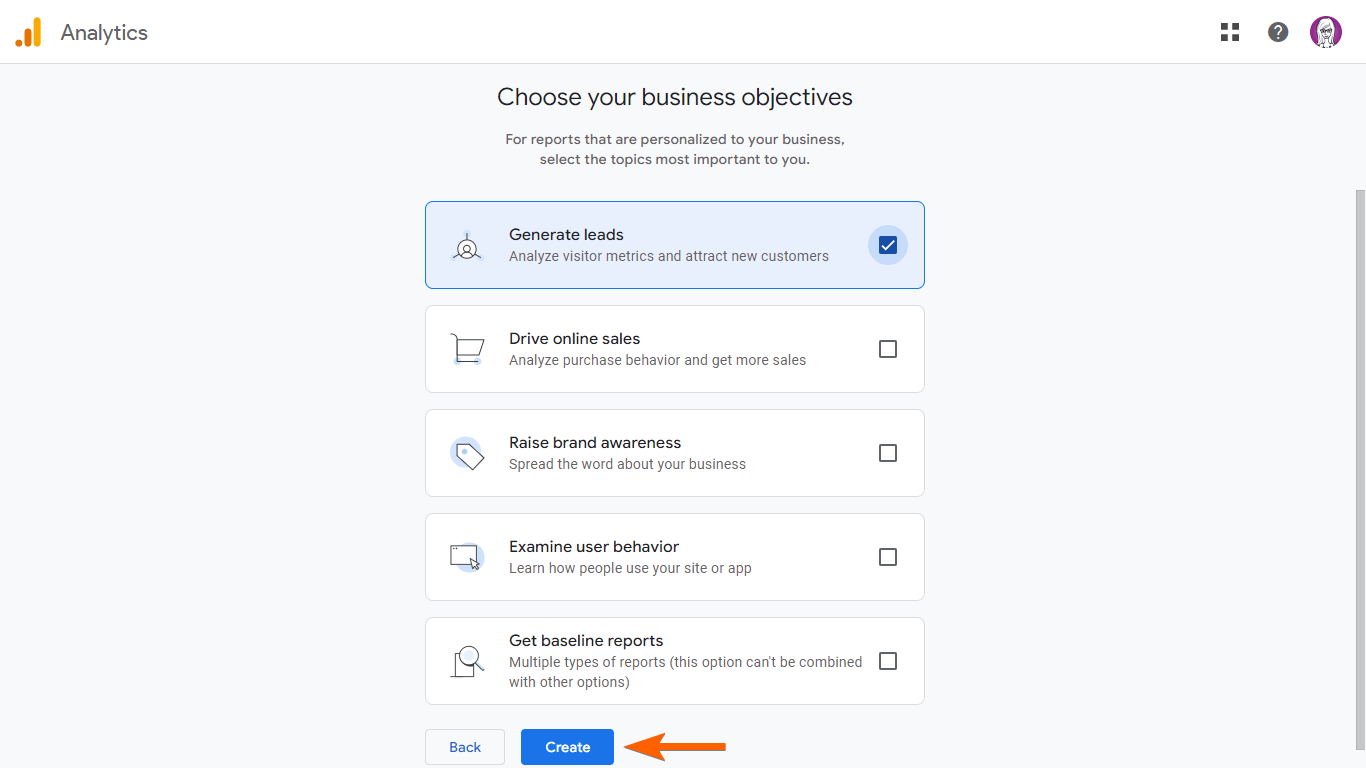1366x768 pixels.
Task: Click the baseline reports magnifier icon
Action: (466, 661)
